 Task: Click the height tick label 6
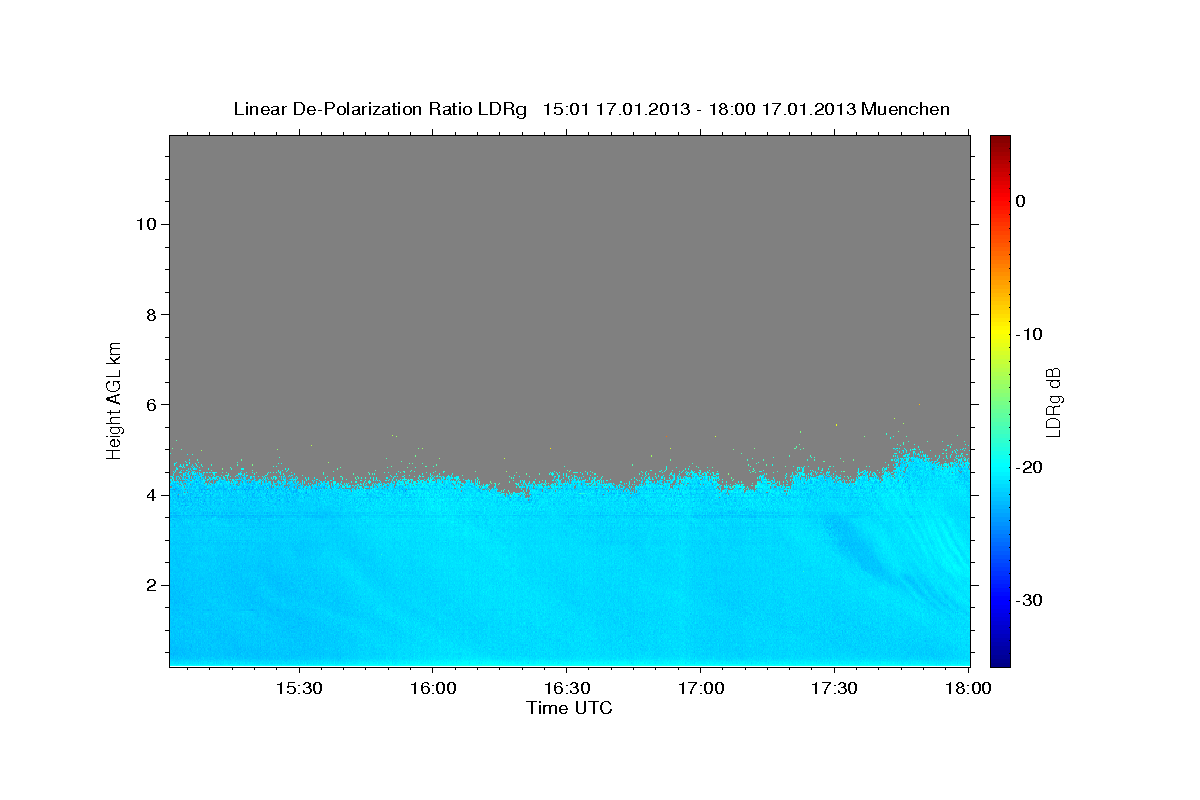tap(149, 404)
